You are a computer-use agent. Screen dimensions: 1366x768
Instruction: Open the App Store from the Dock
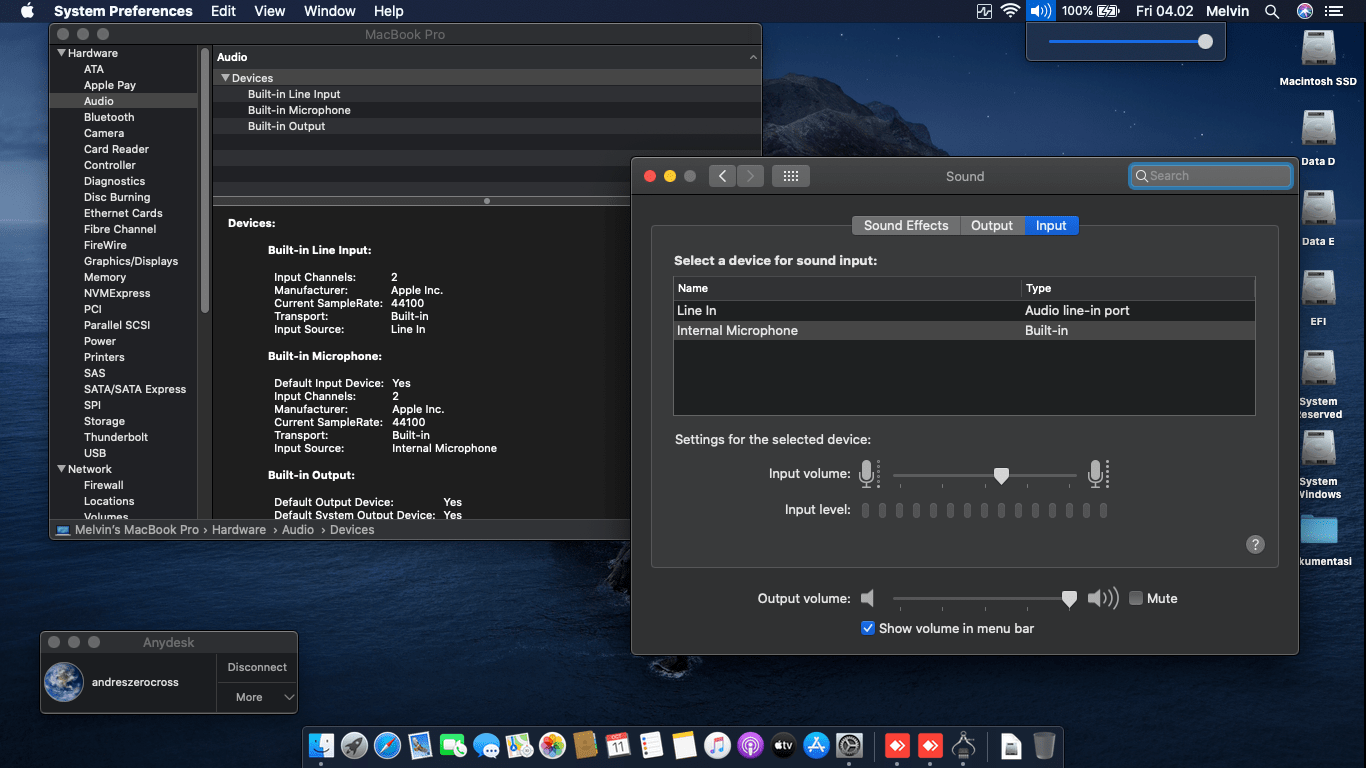coord(816,746)
